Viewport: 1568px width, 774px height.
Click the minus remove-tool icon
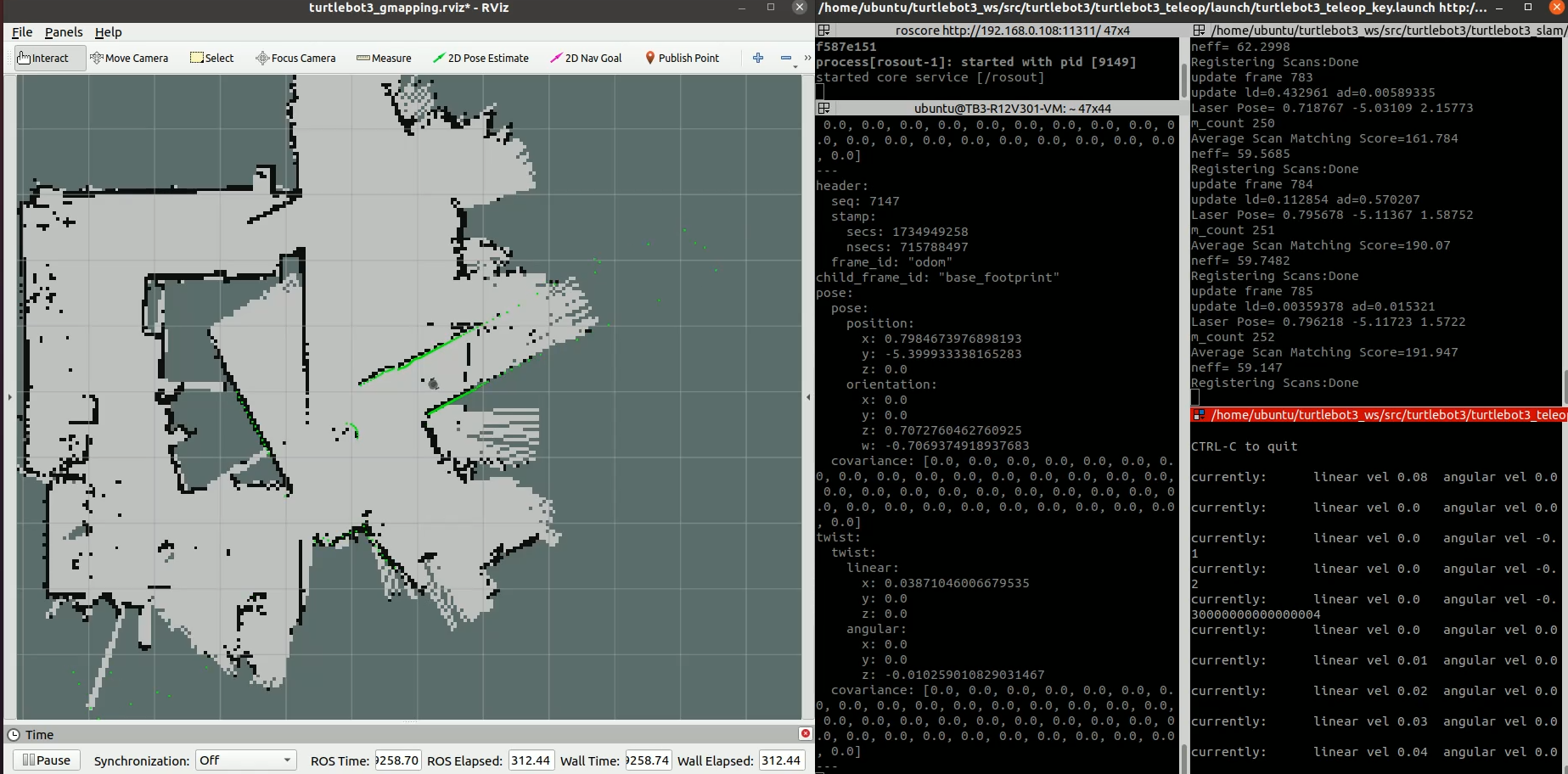pyautogui.click(x=786, y=58)
